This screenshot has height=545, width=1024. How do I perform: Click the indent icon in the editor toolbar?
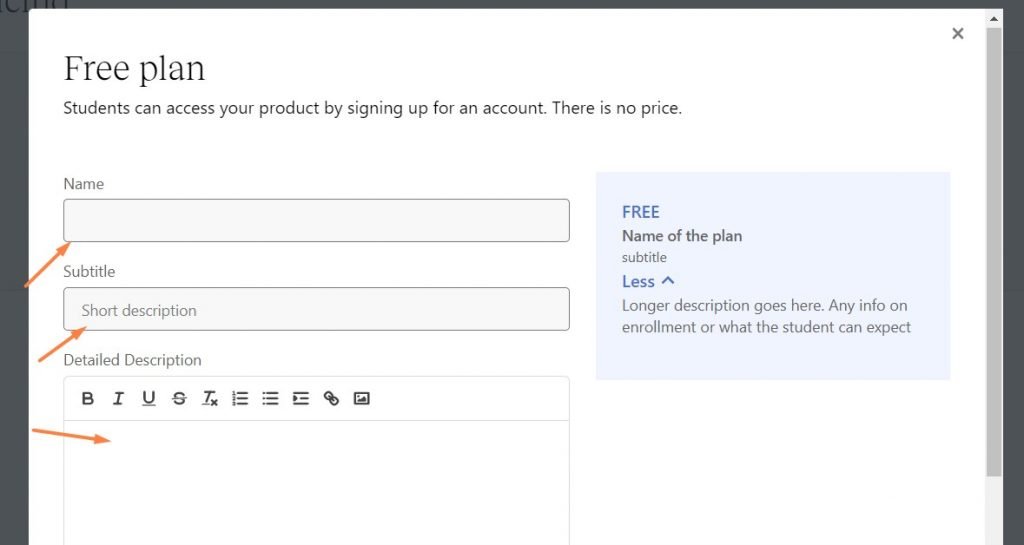click(x=300, y=399)
